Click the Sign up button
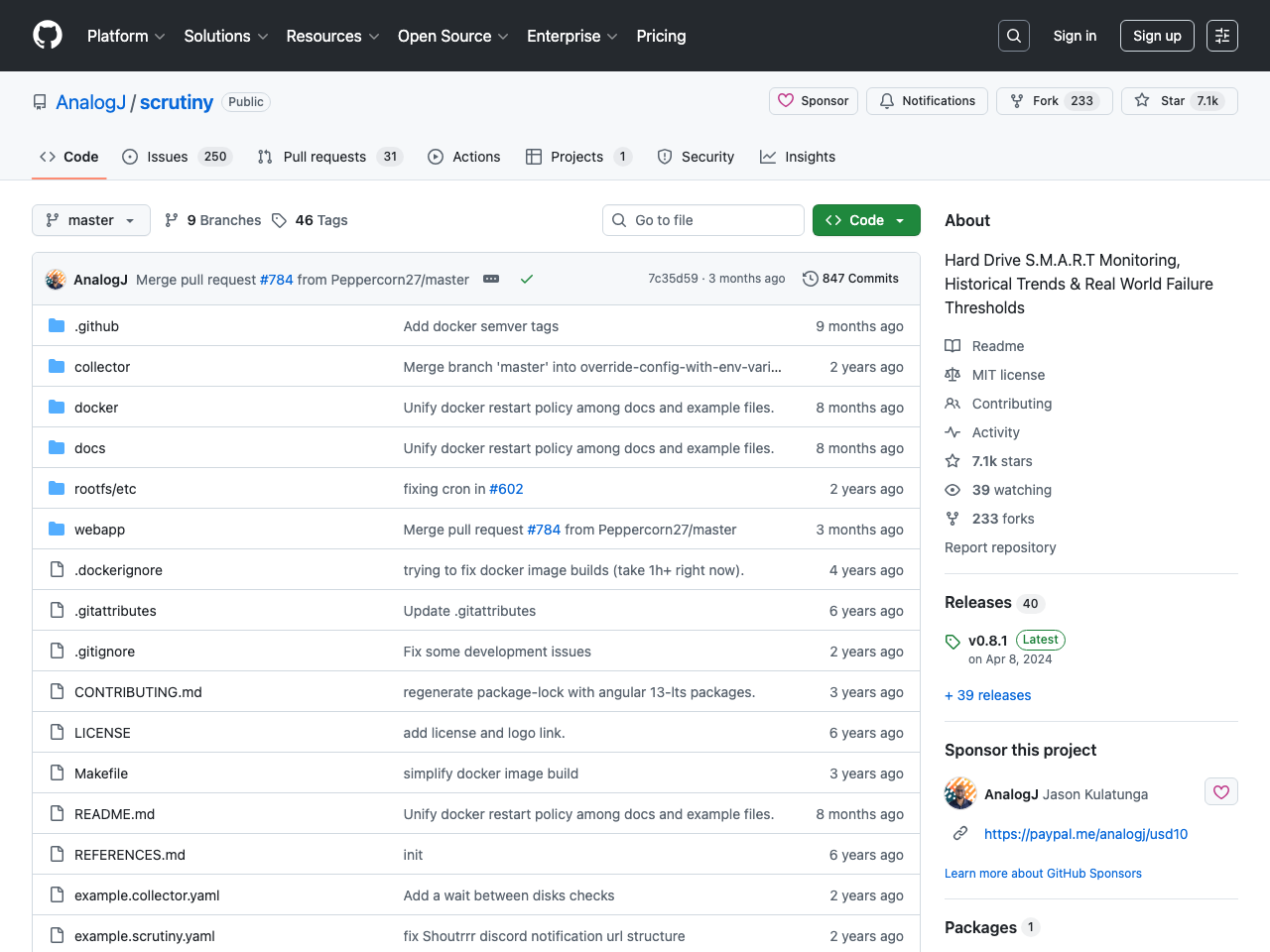This screenshot has height=952, width=1270. click(1157, 36)
